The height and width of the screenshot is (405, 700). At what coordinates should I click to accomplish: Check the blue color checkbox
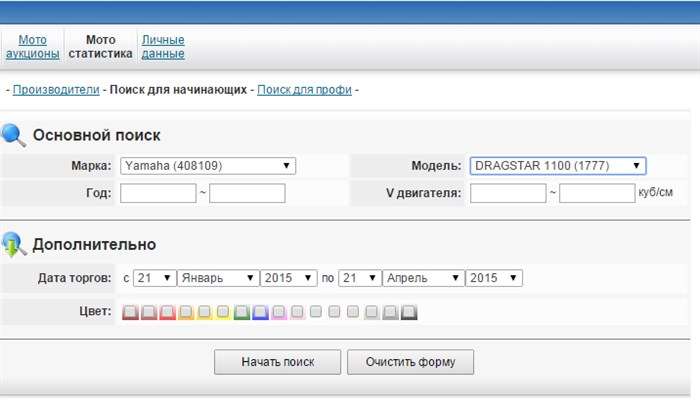[260, 312]
